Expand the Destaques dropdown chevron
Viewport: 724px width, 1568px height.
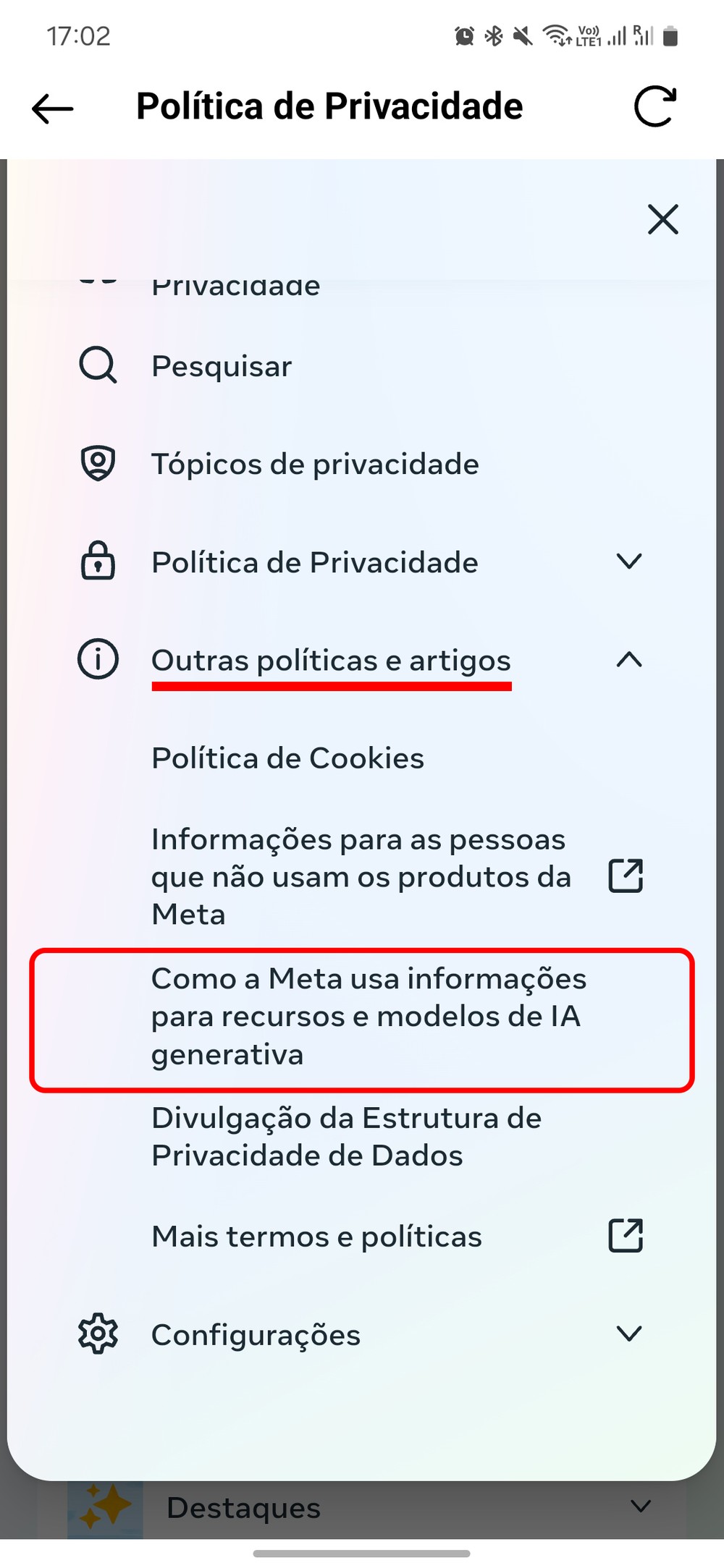[x=640, y=1507]
